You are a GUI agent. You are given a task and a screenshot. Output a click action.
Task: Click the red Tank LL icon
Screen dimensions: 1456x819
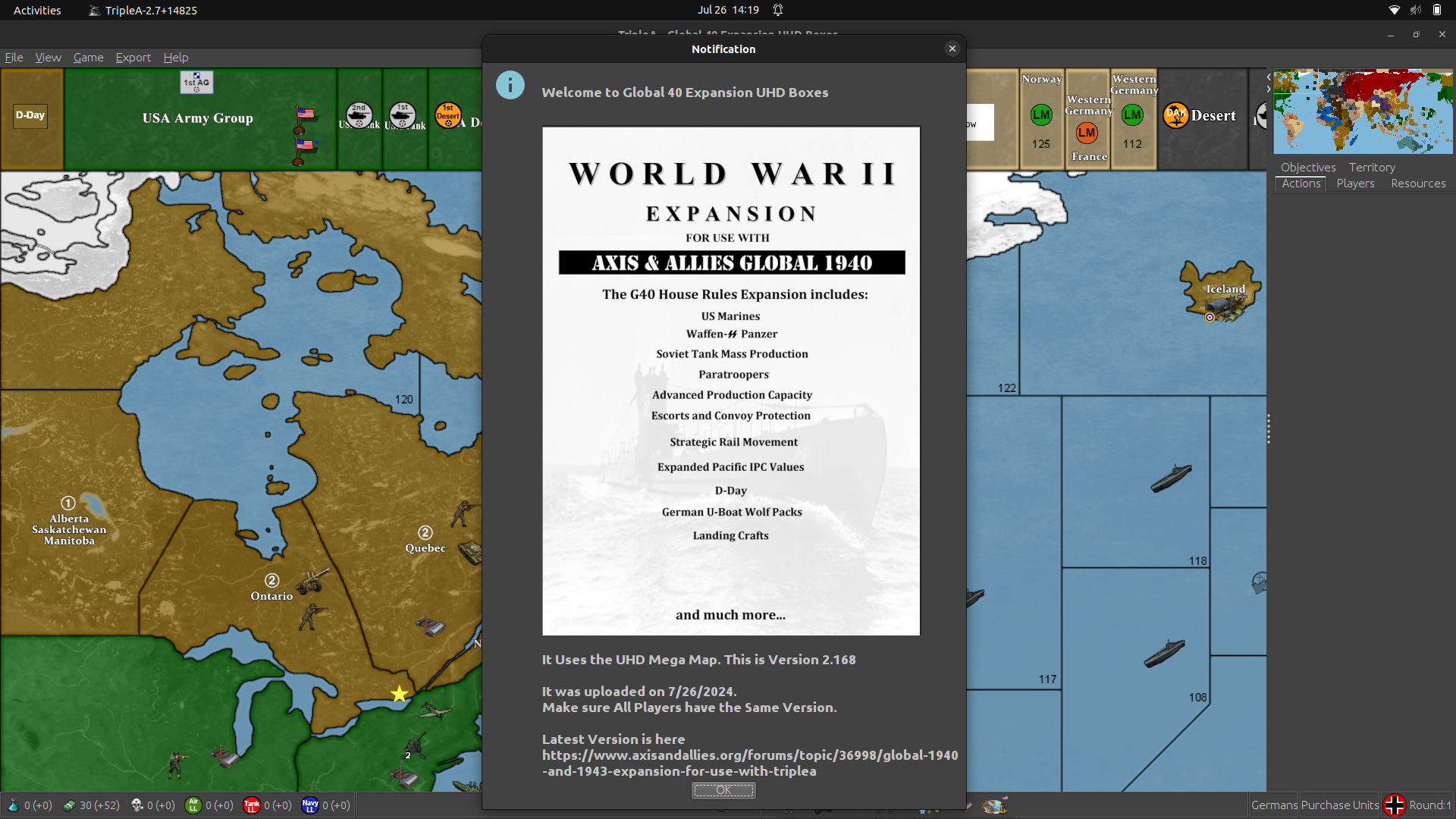(x=252, y=805)
